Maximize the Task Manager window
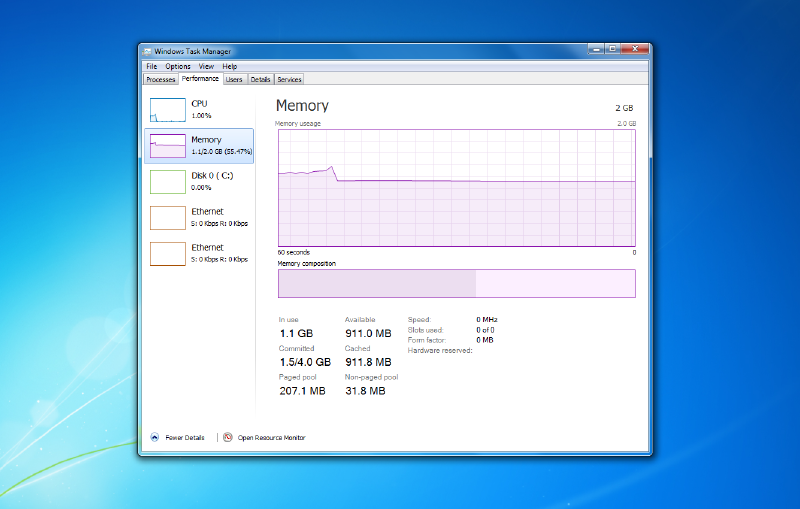The image size is (800, 509). click(613, 49)
